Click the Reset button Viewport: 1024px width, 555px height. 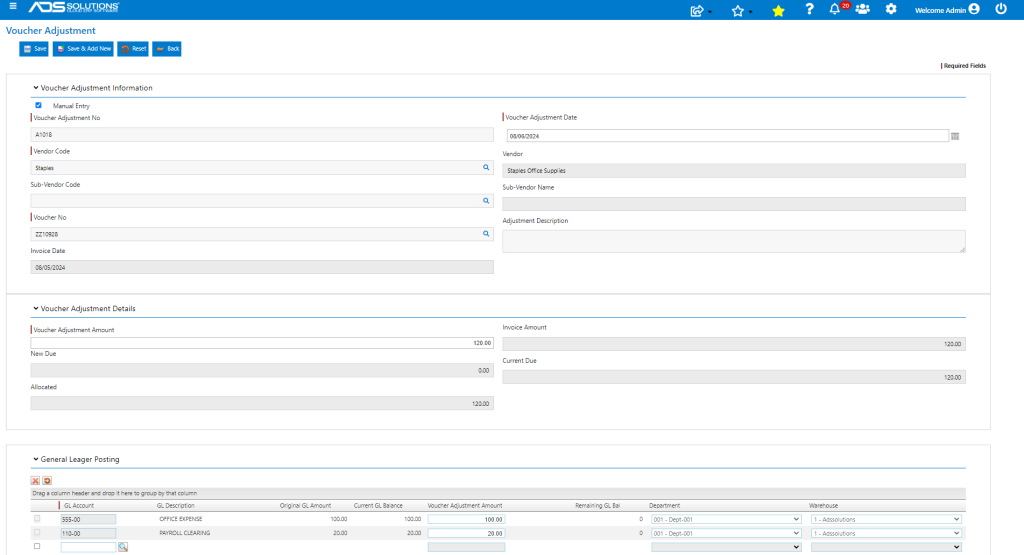click(133, 49)
